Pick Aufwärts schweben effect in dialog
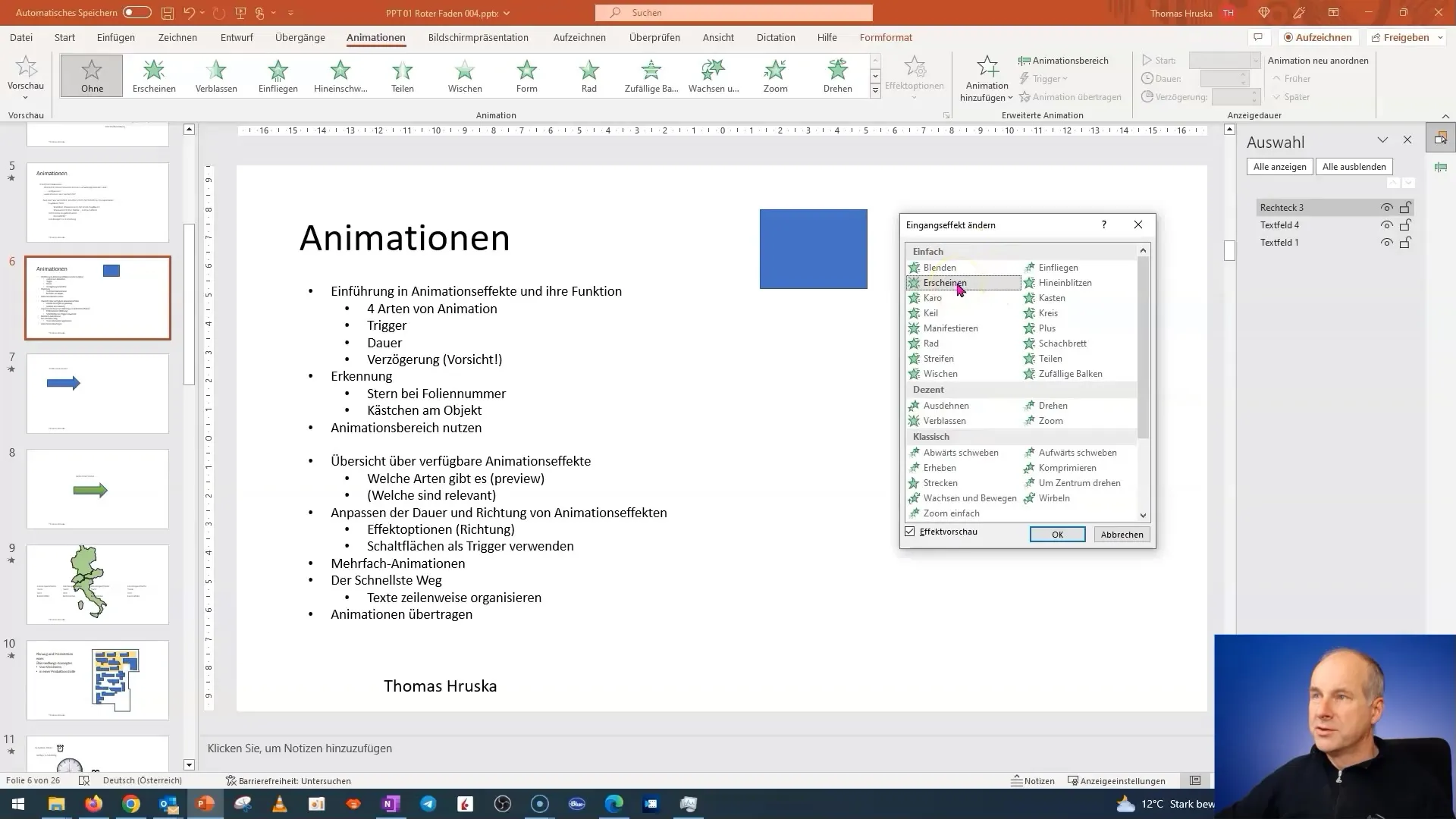Screen dimensions: 1456x819 tap(1079, 453)
